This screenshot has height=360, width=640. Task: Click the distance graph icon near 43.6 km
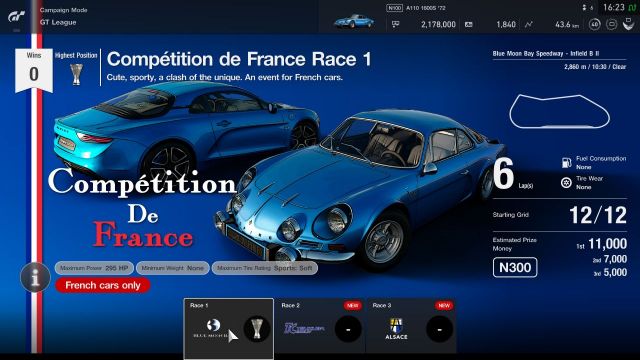[528, 24]
